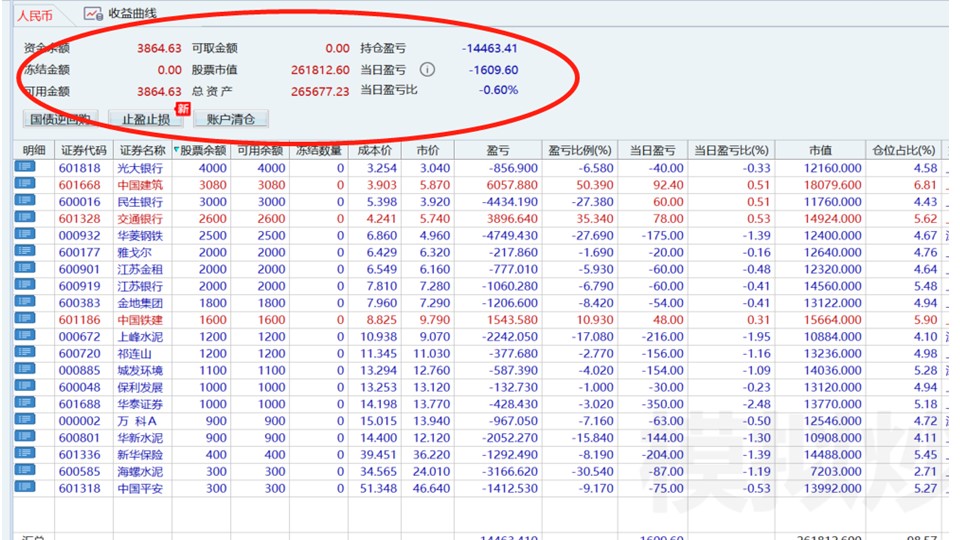Image resolution: width=960 pixels, height=540 pixels.
Task: Click the 国债逆回购 button
Action: [61, 119]
